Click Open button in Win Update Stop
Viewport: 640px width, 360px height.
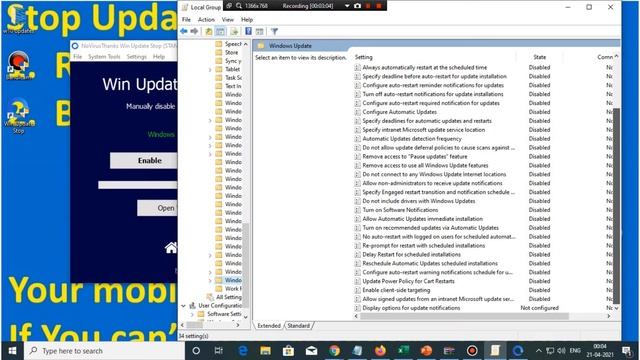tap(157, 208)
